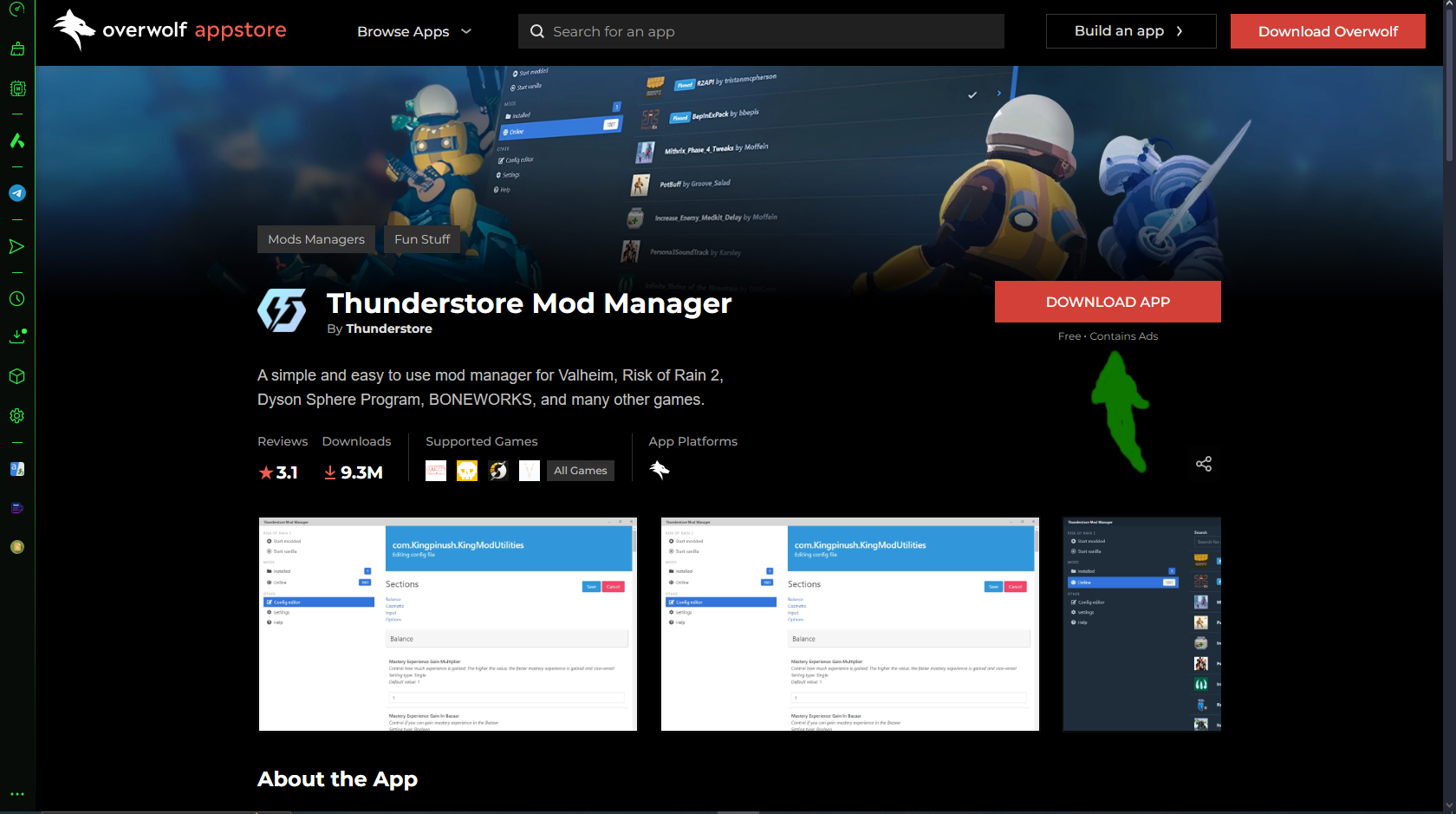Open three-dots more menu in sidebar

pos(16,794)
